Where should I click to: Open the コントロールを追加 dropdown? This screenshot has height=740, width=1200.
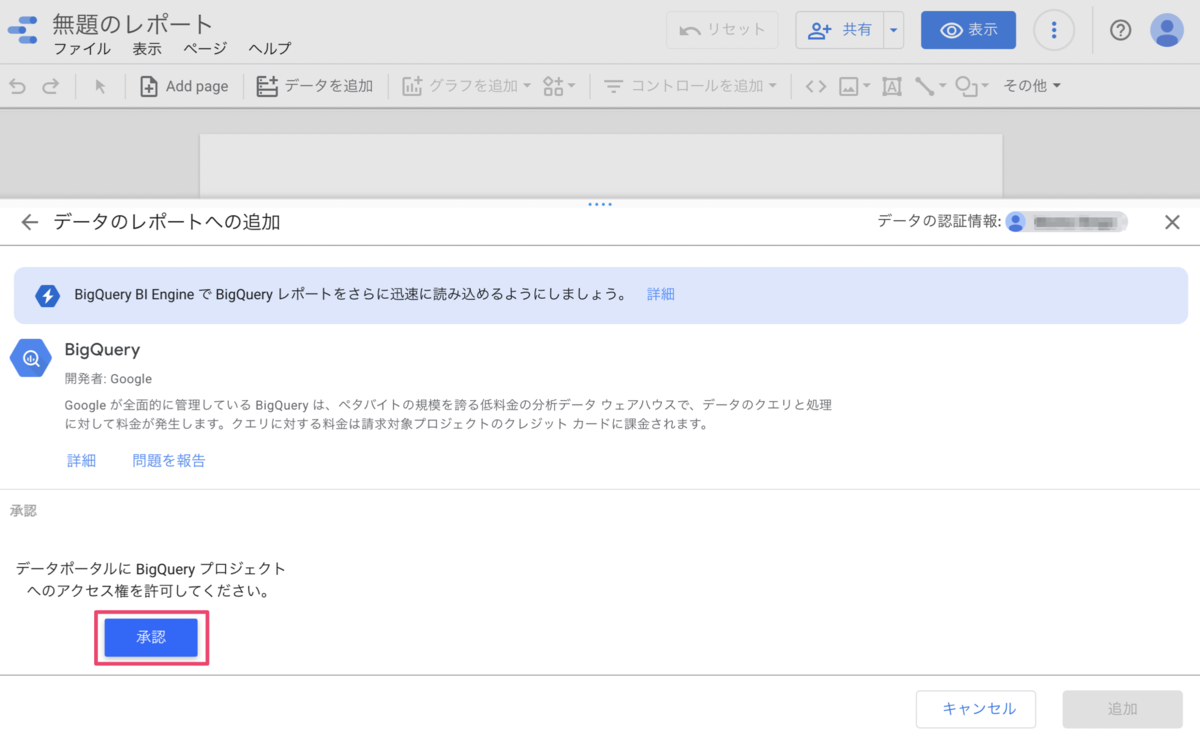point(691,87)
